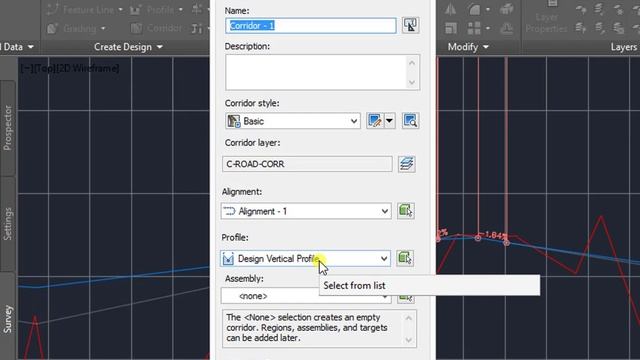Image resolution: width=640 pixels, height=360 pixels.
Task: Click the Corridor tool icon in ribbon
Action: [x=136, y=29]
